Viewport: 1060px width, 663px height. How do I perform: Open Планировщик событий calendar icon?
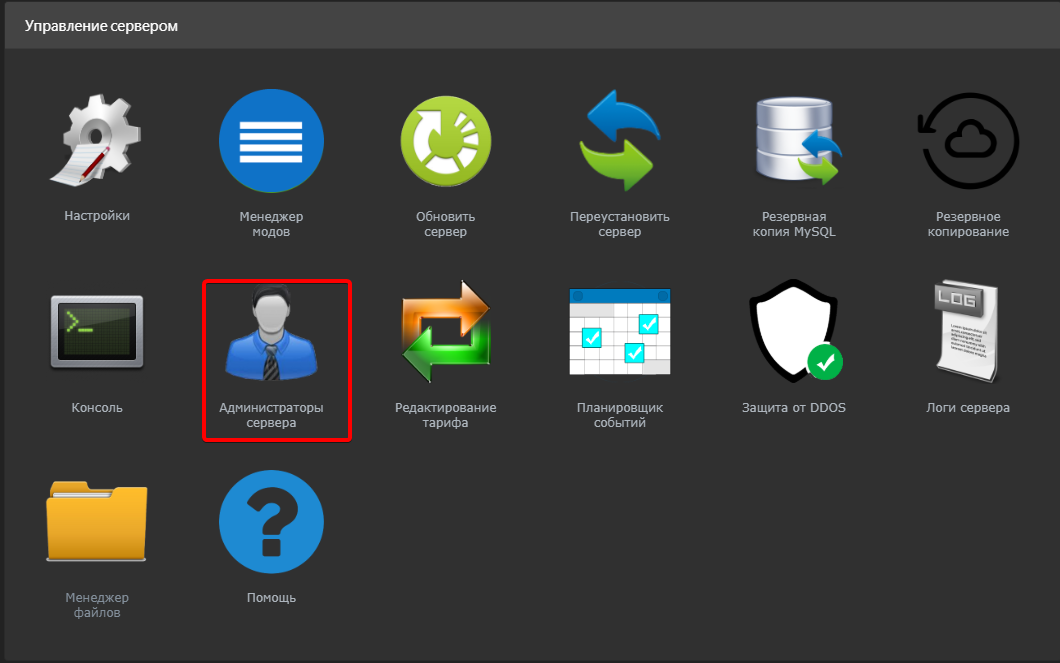coord(619,332)
